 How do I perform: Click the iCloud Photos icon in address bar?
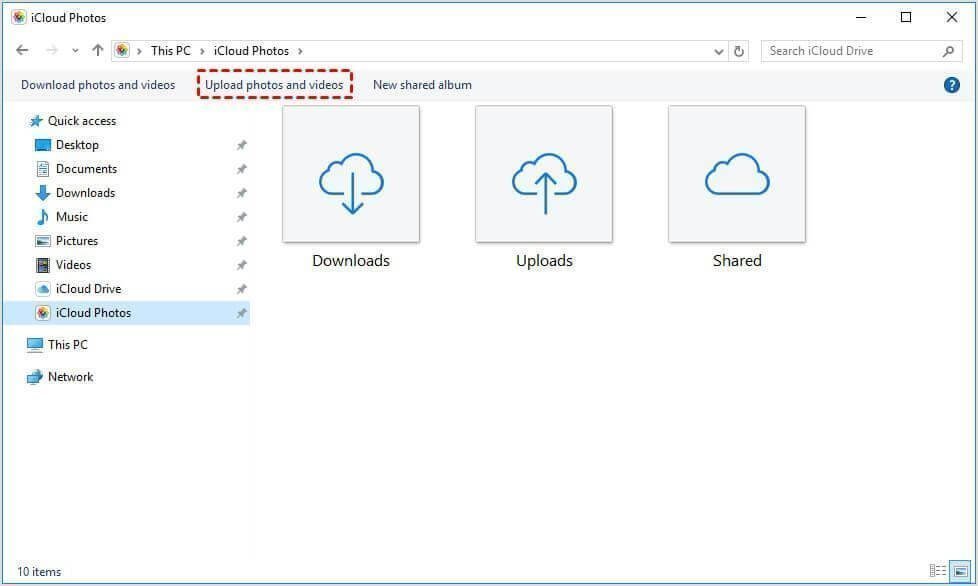[122, 50]
